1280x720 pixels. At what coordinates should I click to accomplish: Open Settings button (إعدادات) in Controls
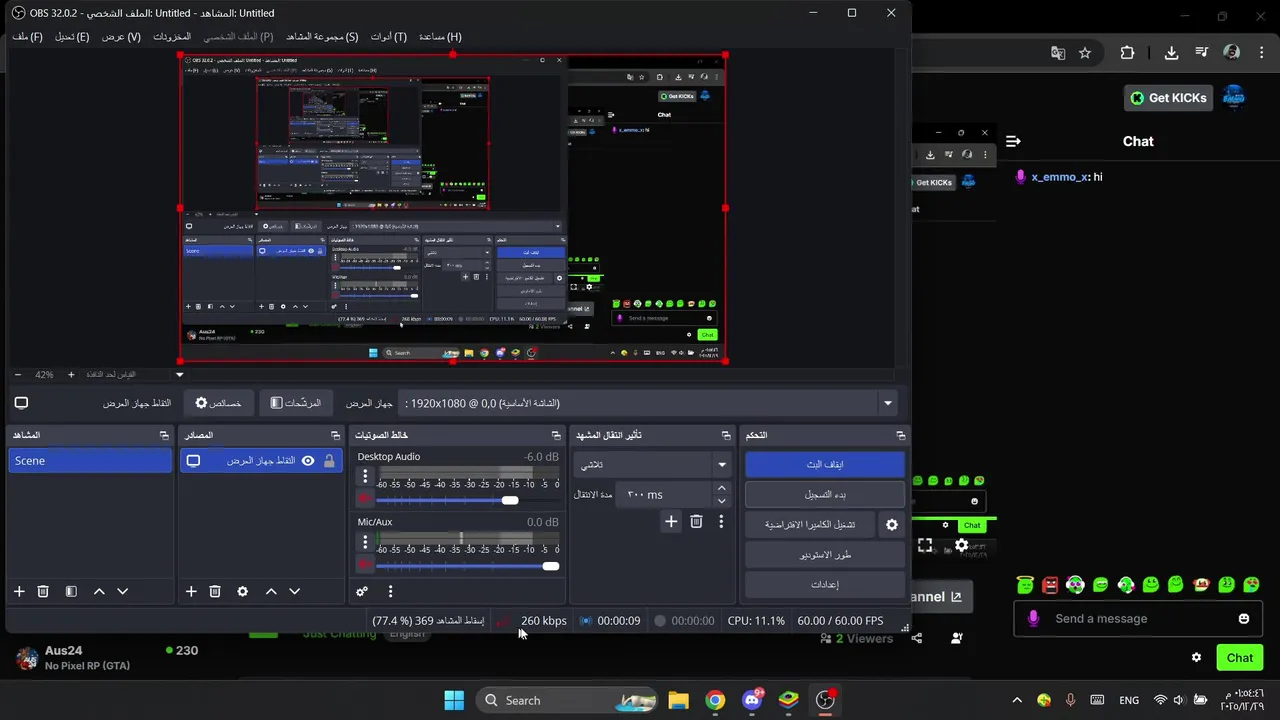coord(825,585)
